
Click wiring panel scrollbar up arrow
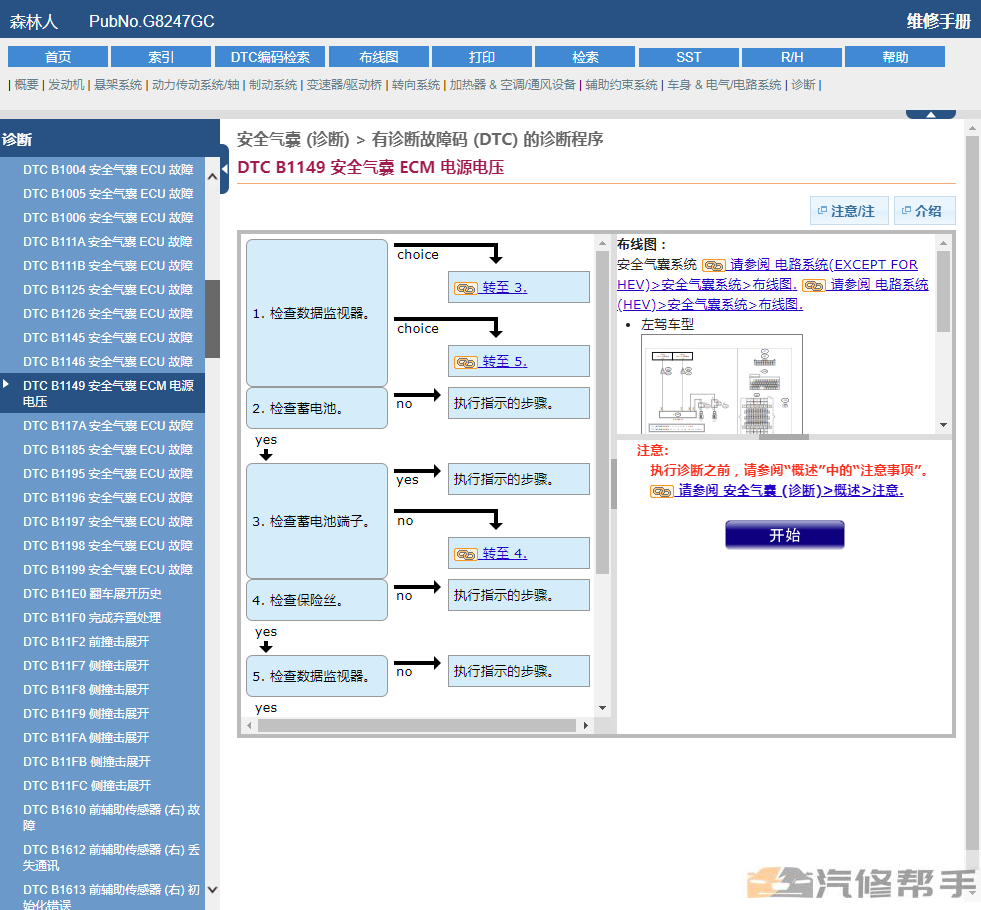943,243
